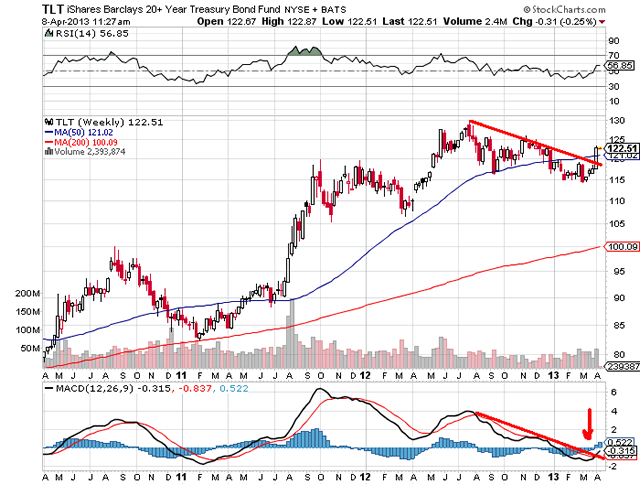The image size is (640, 485).
Task: Click the 239387 volume tag at the axis bottom
Action: [622, 367]
